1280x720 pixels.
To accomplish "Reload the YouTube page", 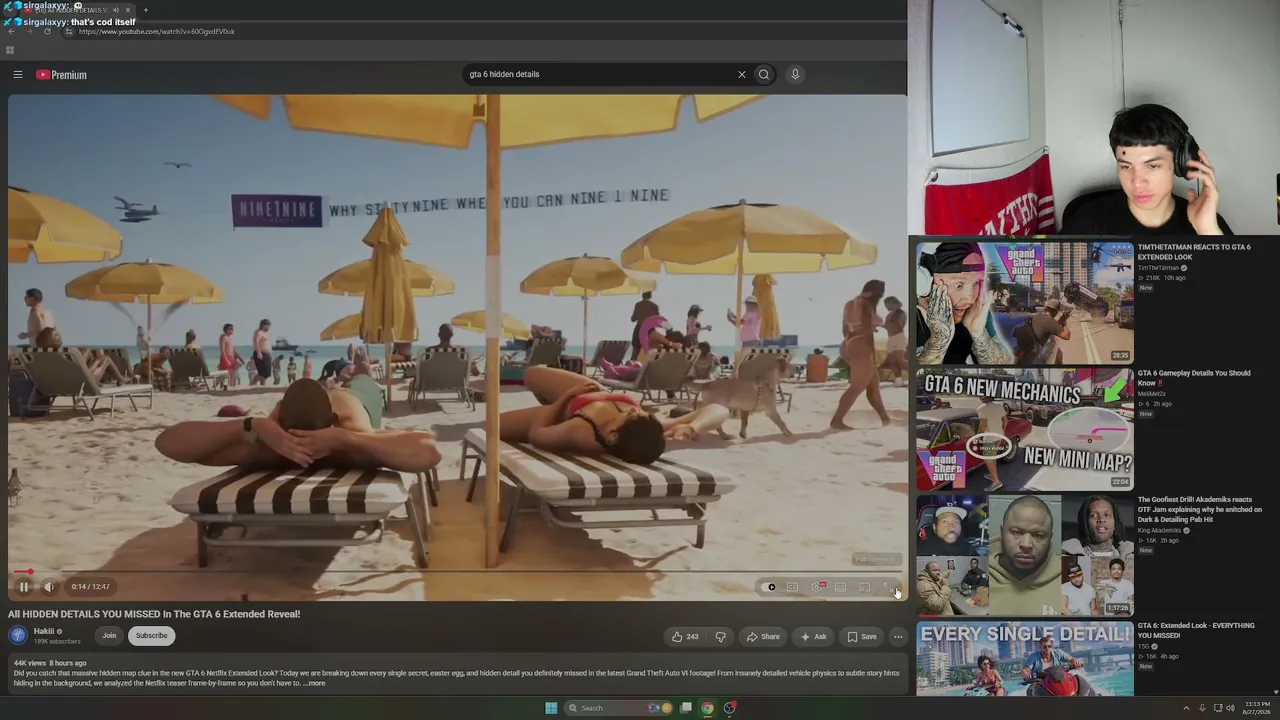I will [47, 32].
